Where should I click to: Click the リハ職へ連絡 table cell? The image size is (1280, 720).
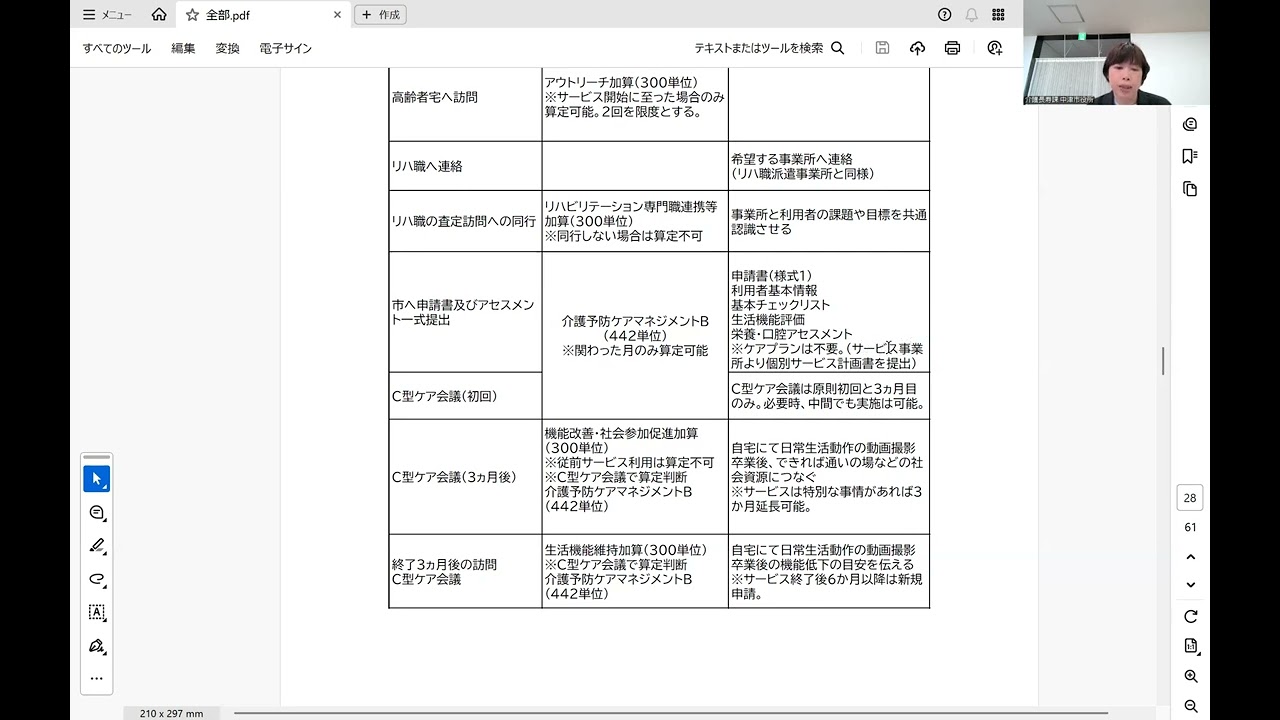[466, 166]
